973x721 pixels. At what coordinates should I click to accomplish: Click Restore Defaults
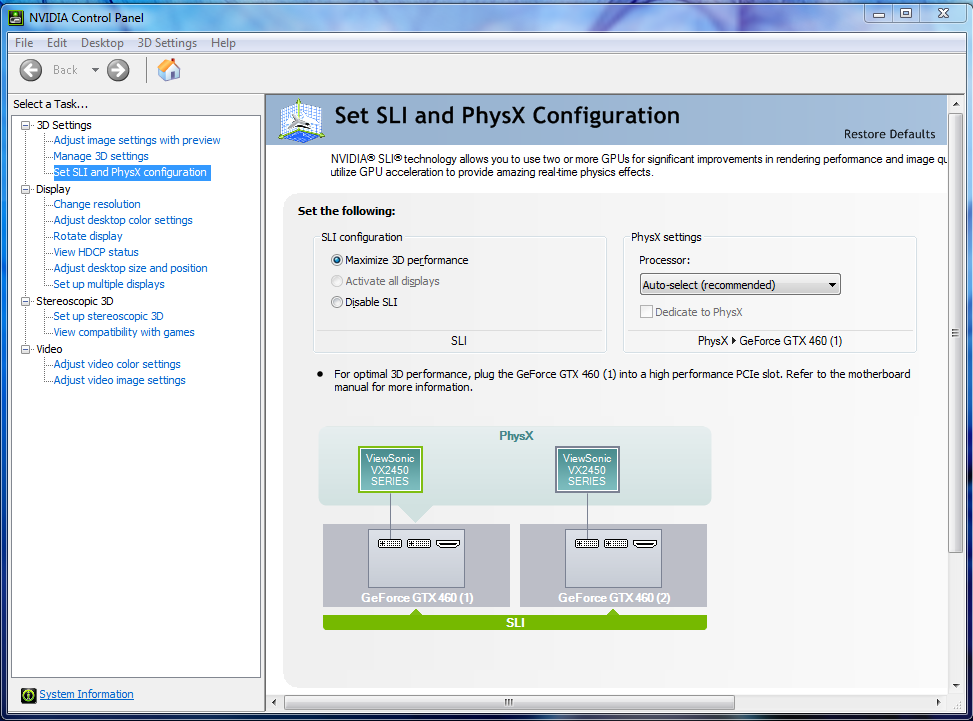(x=889, y=134)
